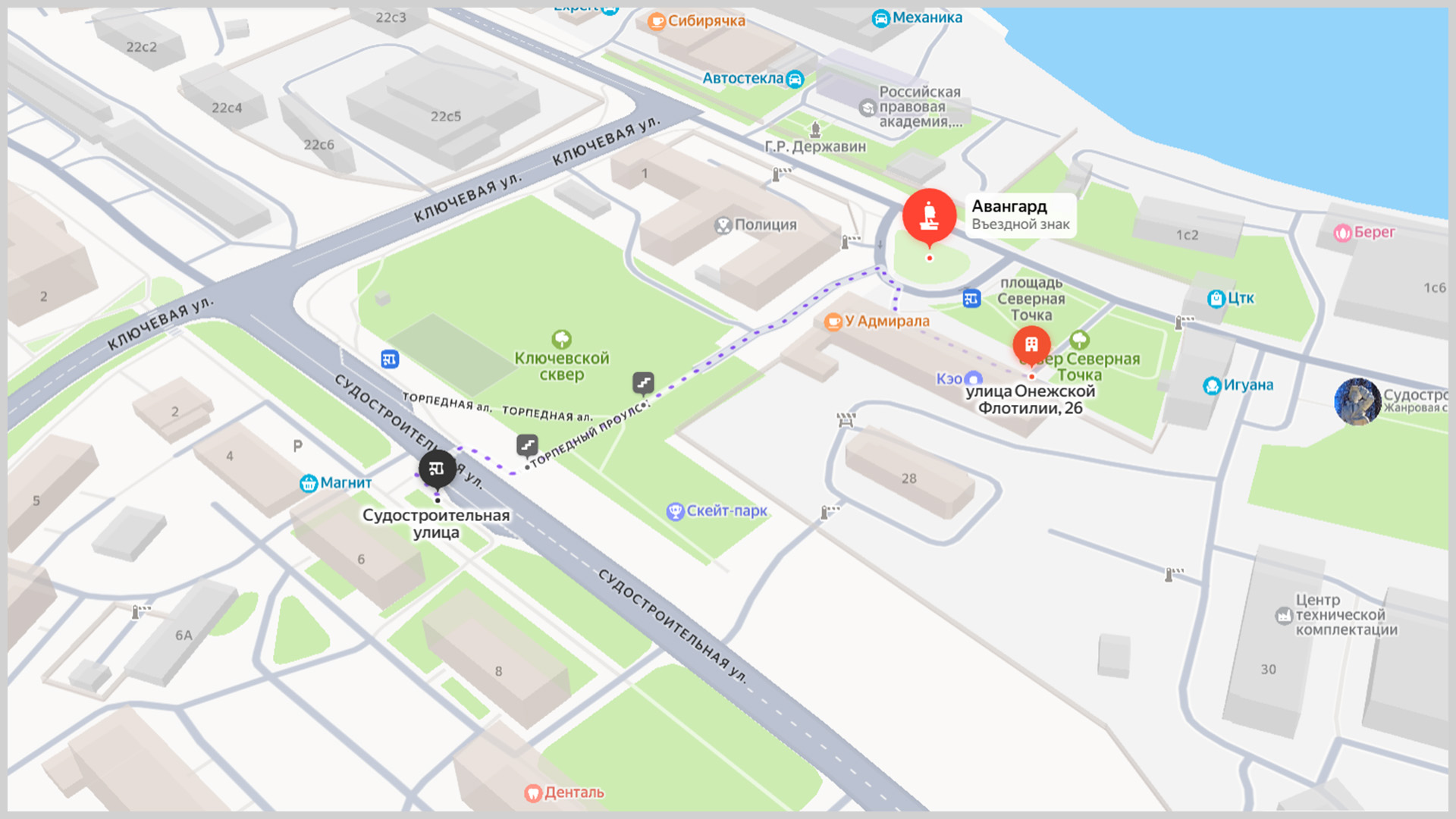Select the Игуана place icon
Viewport: 1456px width, 819px height.
1212,386
